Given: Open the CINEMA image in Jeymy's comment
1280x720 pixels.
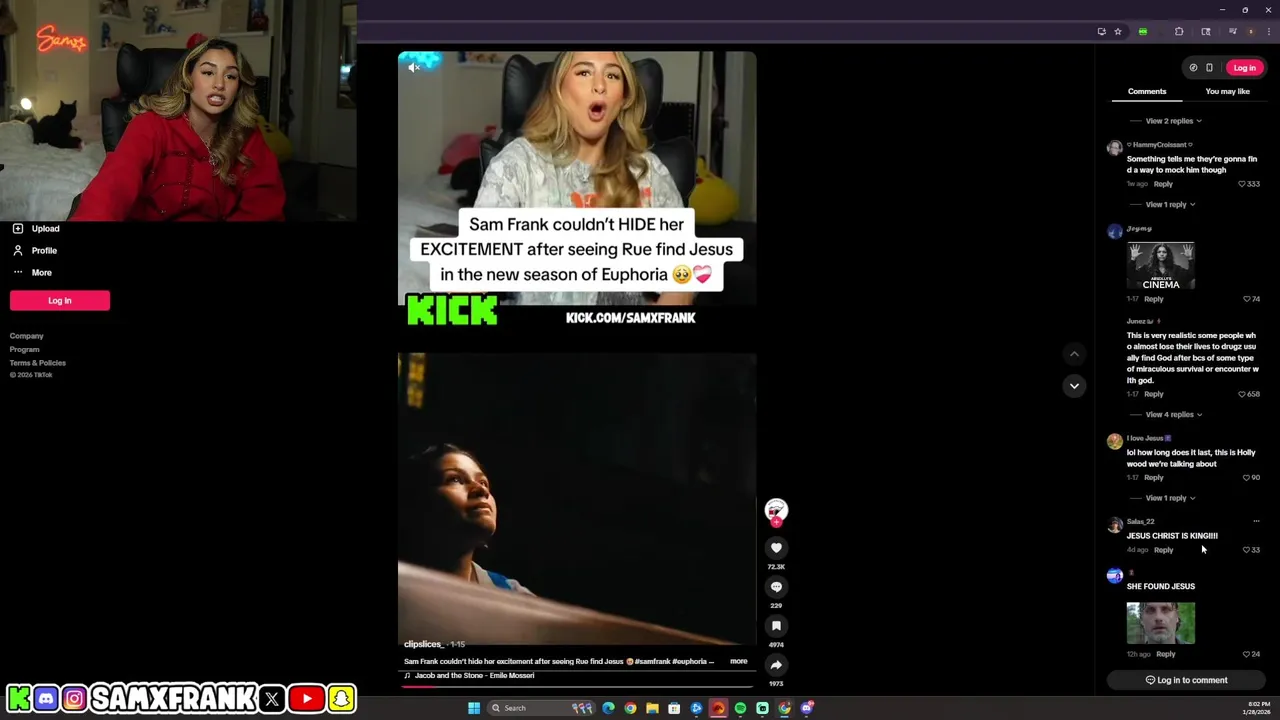Looking at the screenshot, I should point(1161,266).
